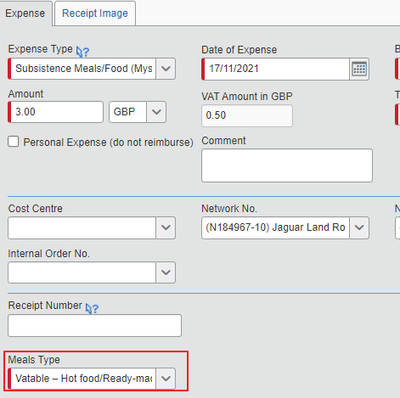Image resolution: width=400 pixels, height=398 pixels.
Task: Click the Network No. field Jaguar Land Ro
Action: click(276, 228)
